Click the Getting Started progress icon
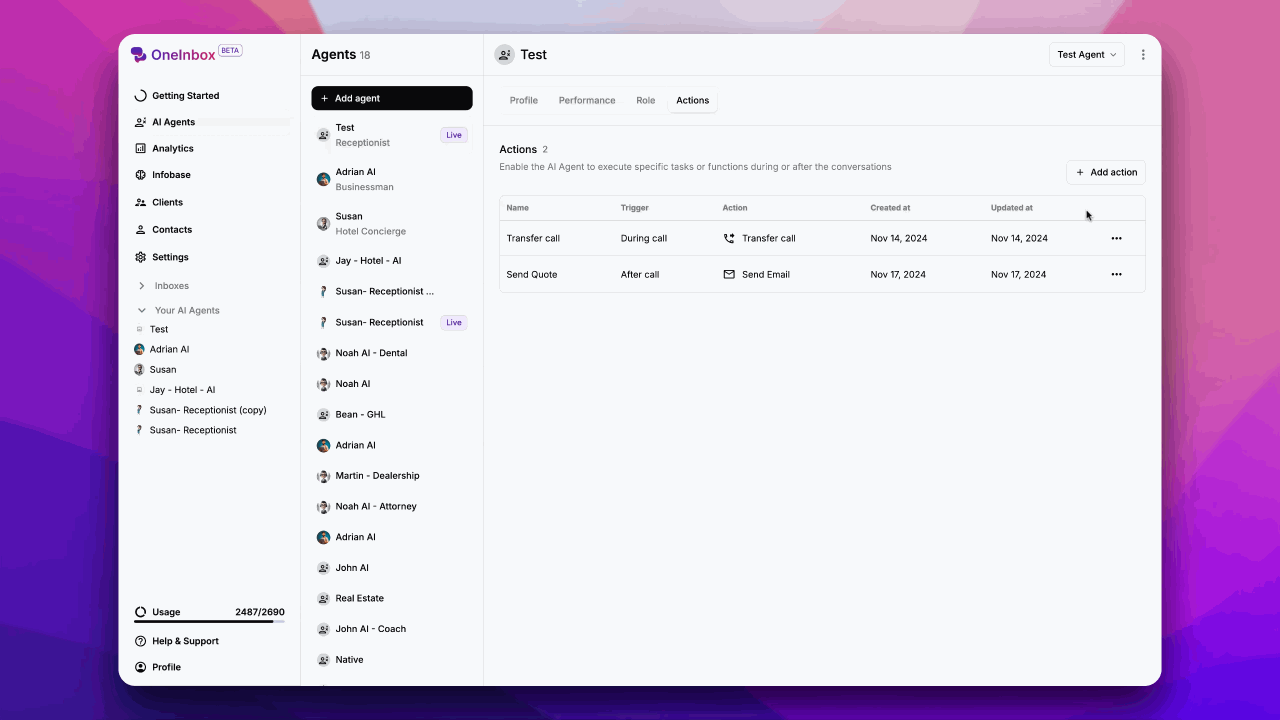 click(140, 96)
